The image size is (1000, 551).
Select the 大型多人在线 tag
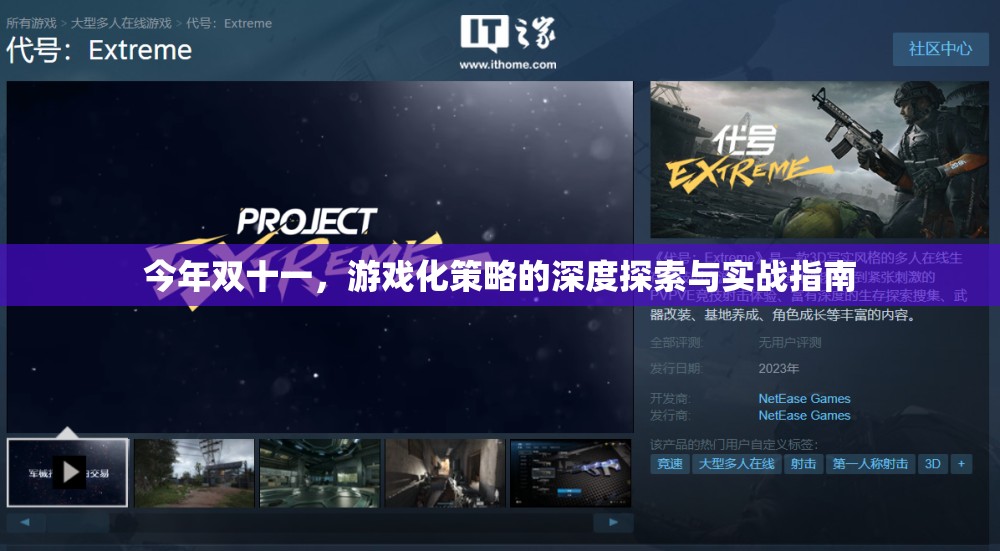737,464
